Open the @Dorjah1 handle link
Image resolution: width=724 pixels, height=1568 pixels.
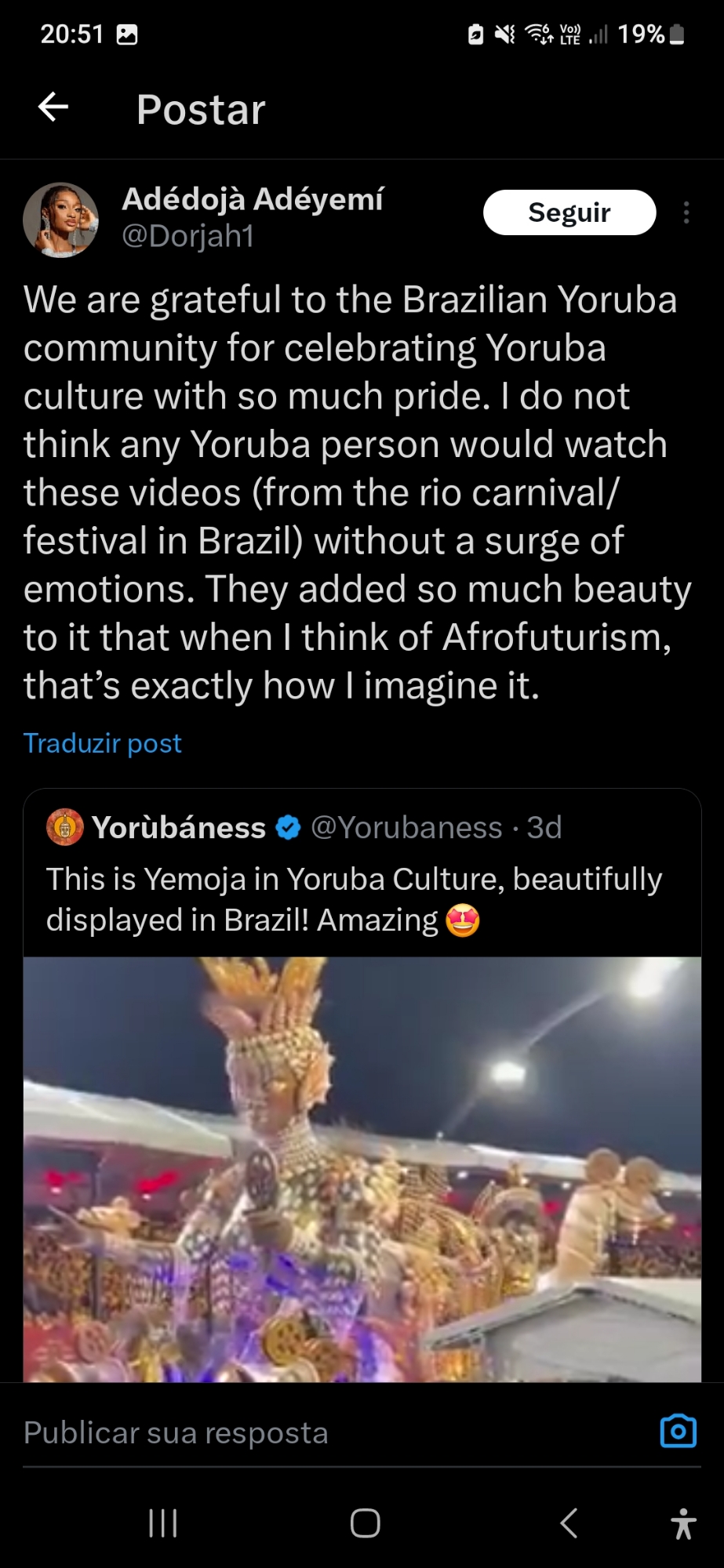(188, 236)
